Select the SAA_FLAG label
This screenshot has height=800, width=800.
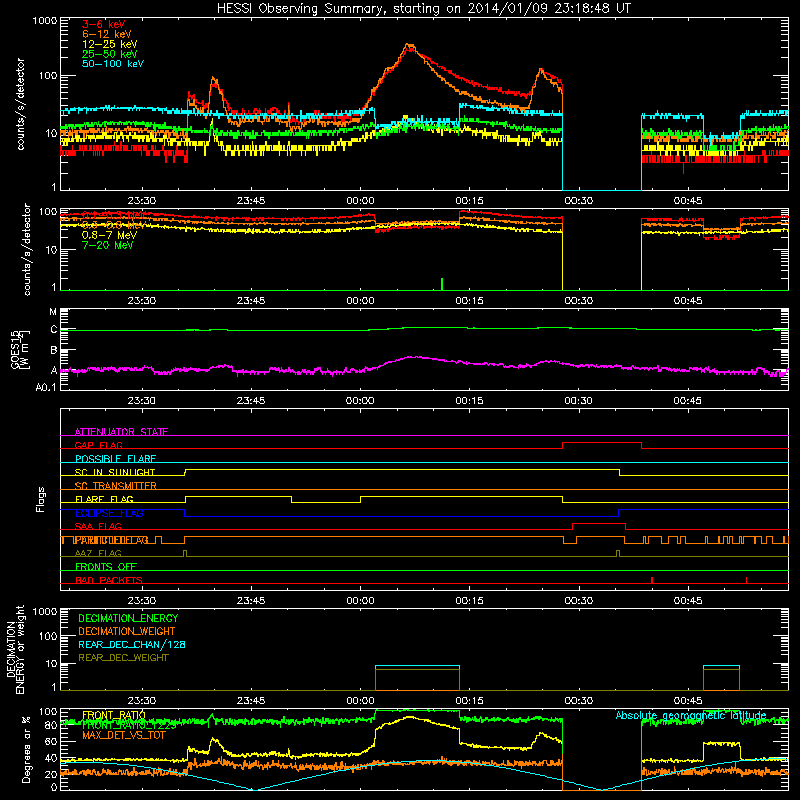[98, 526]
